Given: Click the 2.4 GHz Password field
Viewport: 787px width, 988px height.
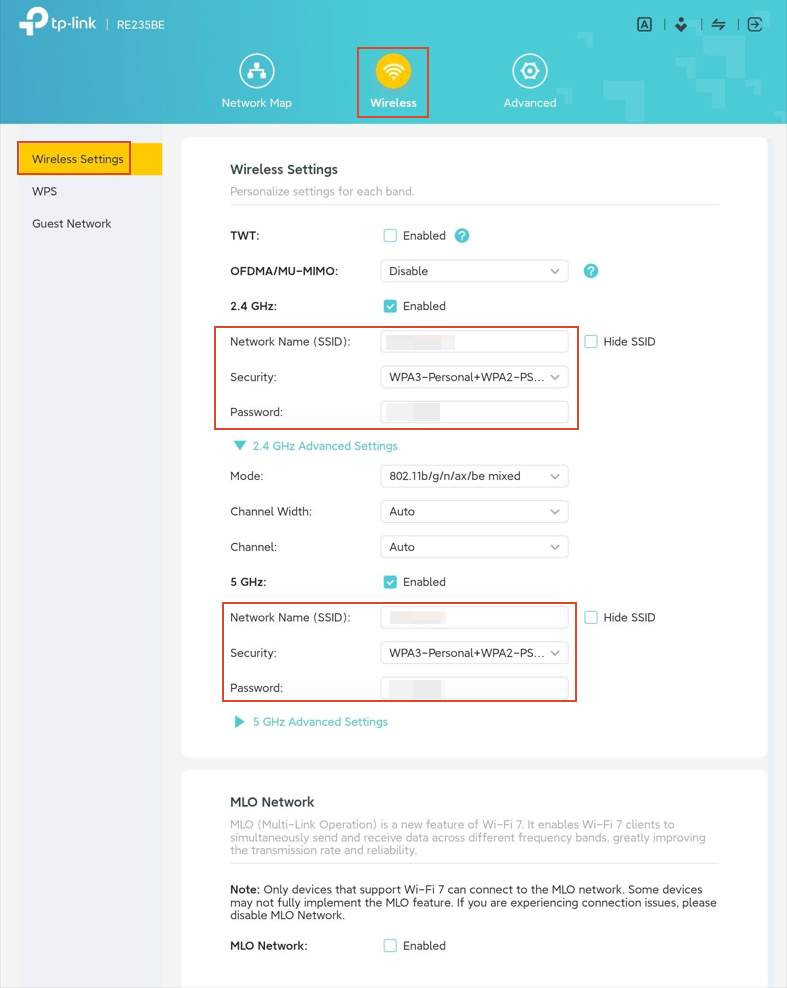Looking at the screenshot, I should pos(474,412).
